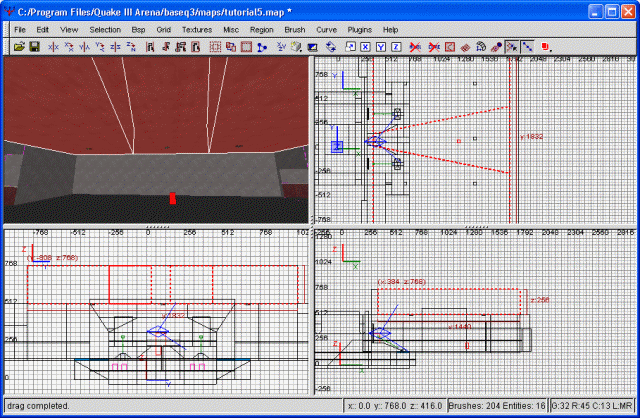Open the Brush menu

point(295,30)
